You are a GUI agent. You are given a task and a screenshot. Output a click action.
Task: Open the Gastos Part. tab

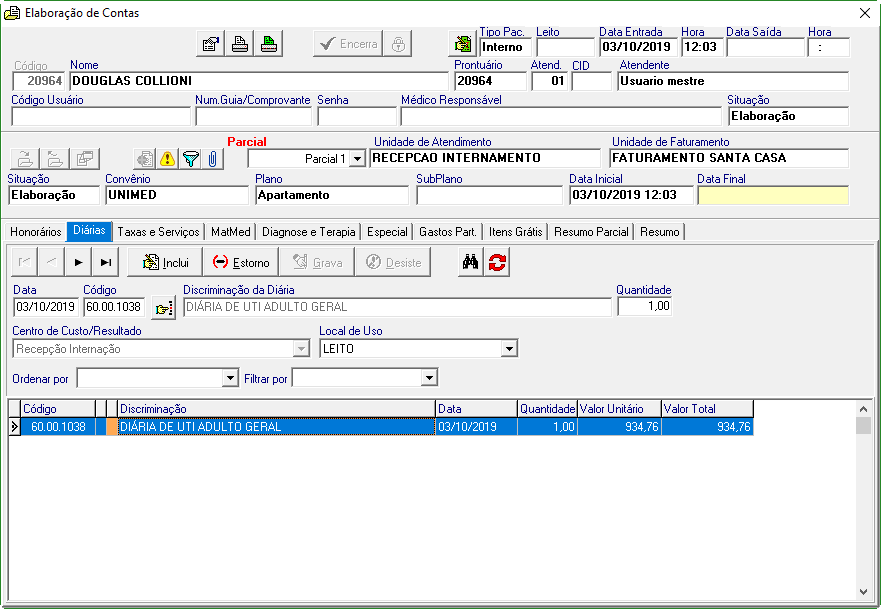448,232
